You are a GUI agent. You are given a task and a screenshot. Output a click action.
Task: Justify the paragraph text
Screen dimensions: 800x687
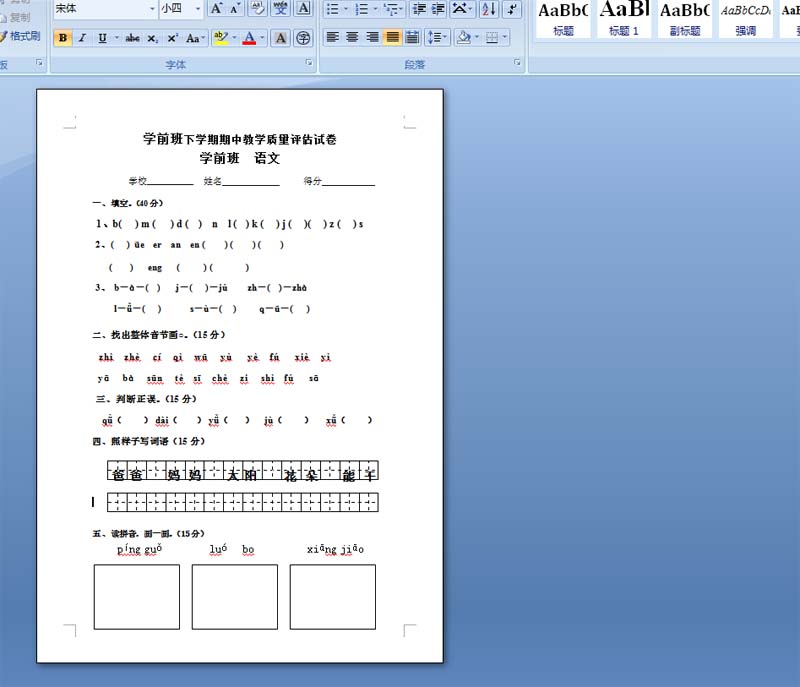[392, 37]
